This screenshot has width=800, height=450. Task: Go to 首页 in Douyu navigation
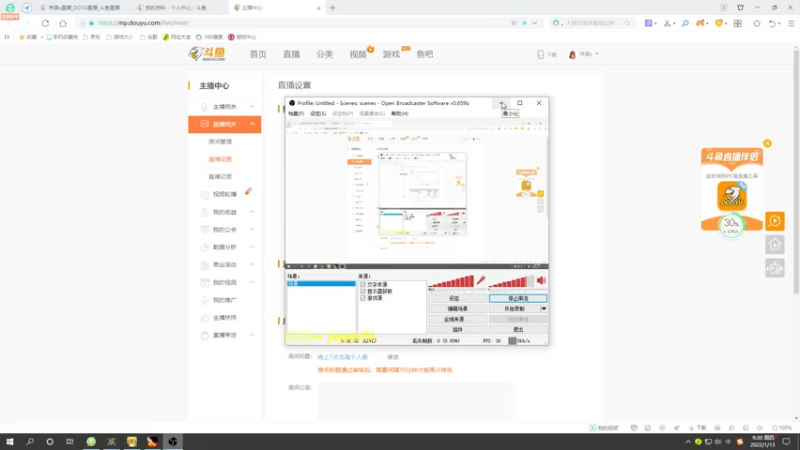point(258,54)
